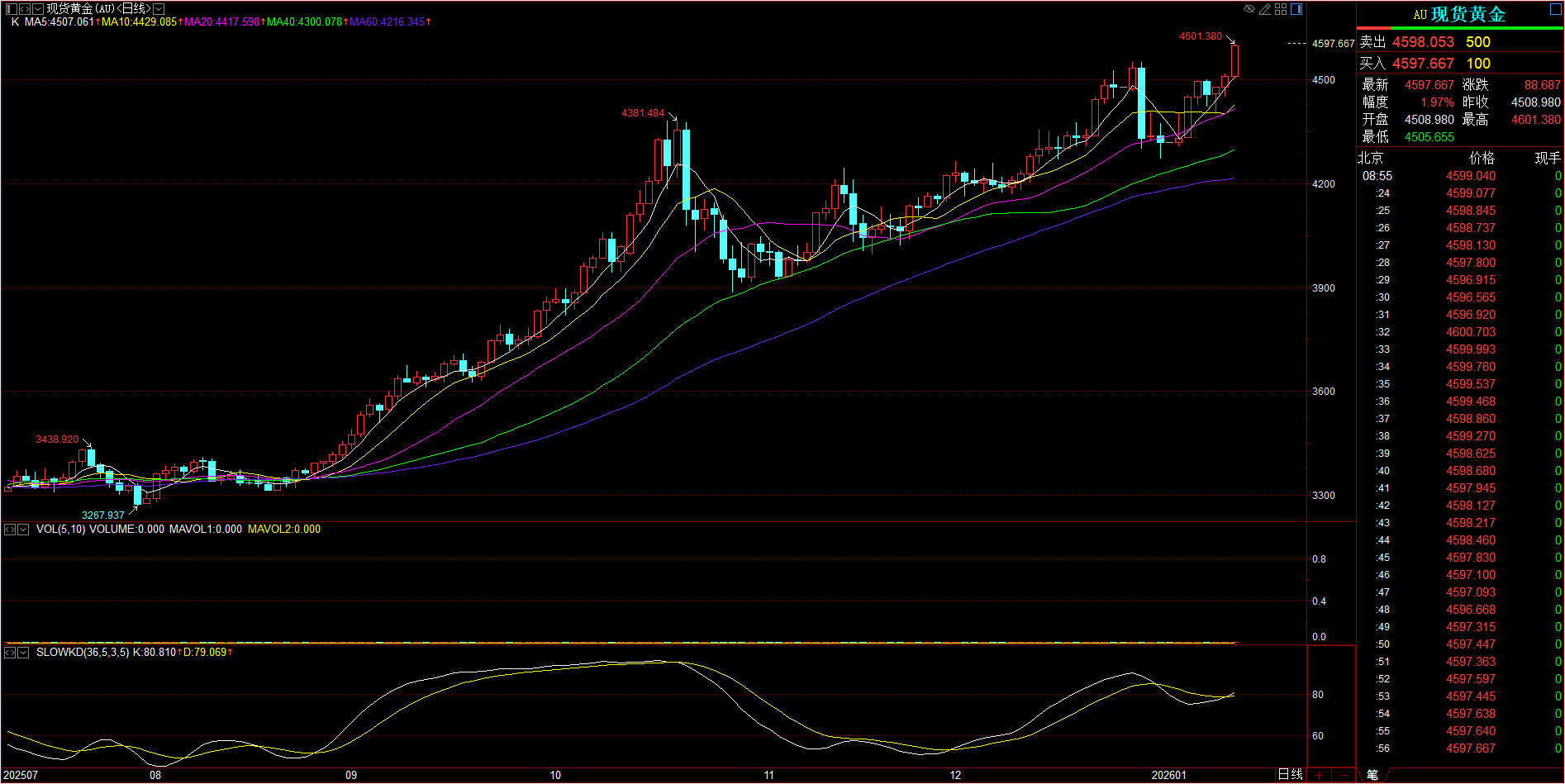Click the blue square in quote panel corner

(1555, 9)
